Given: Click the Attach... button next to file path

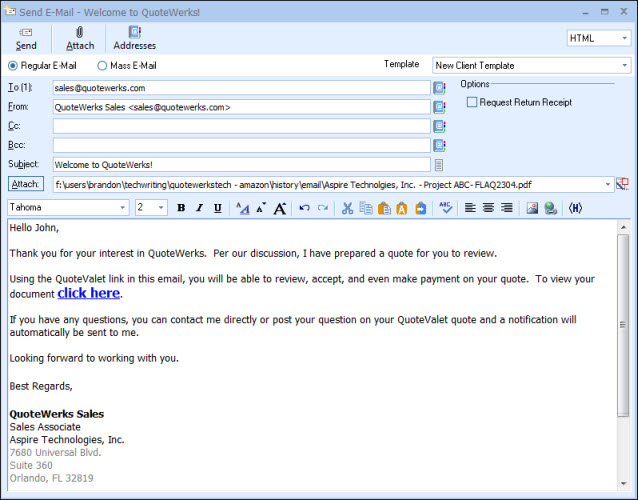Looking at the screenshot, I should (25, 184).
